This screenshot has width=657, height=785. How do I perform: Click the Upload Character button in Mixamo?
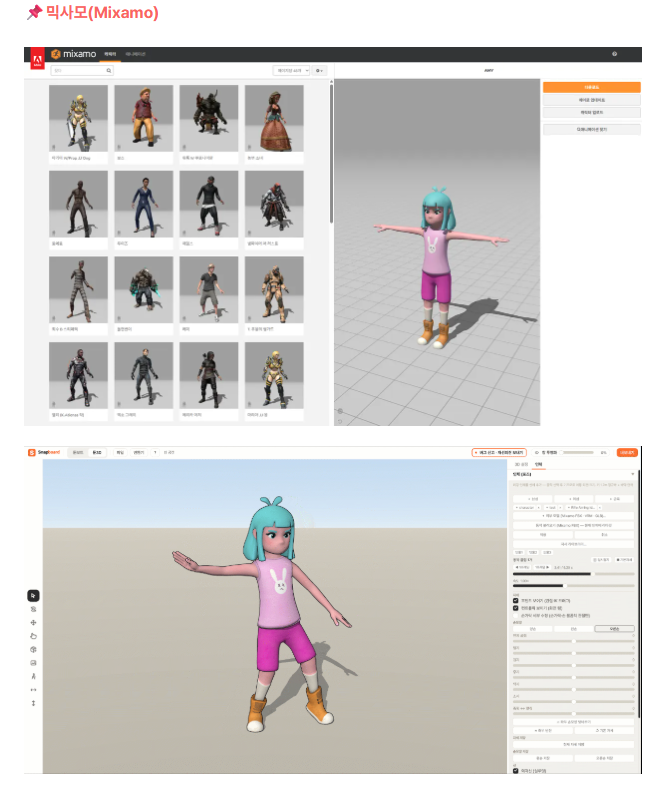click(591, 113)
